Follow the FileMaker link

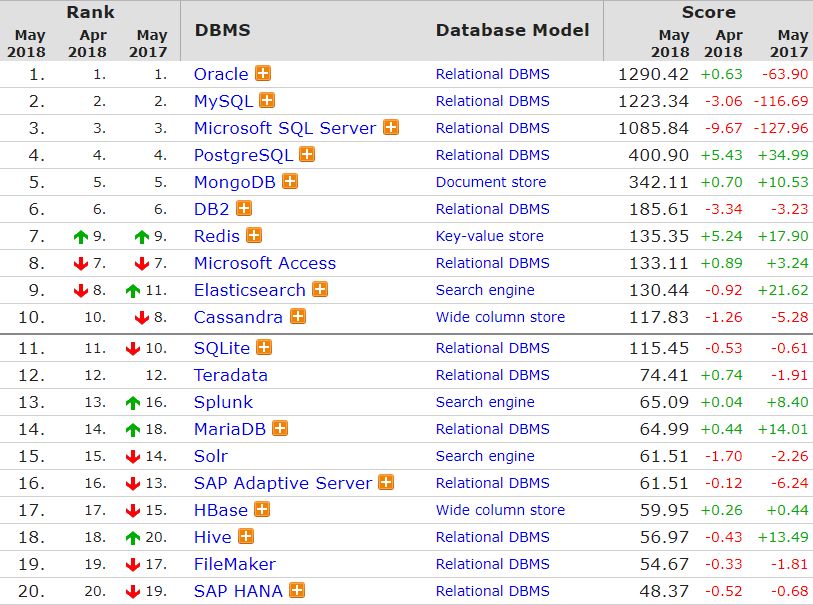tap(234, 564)
